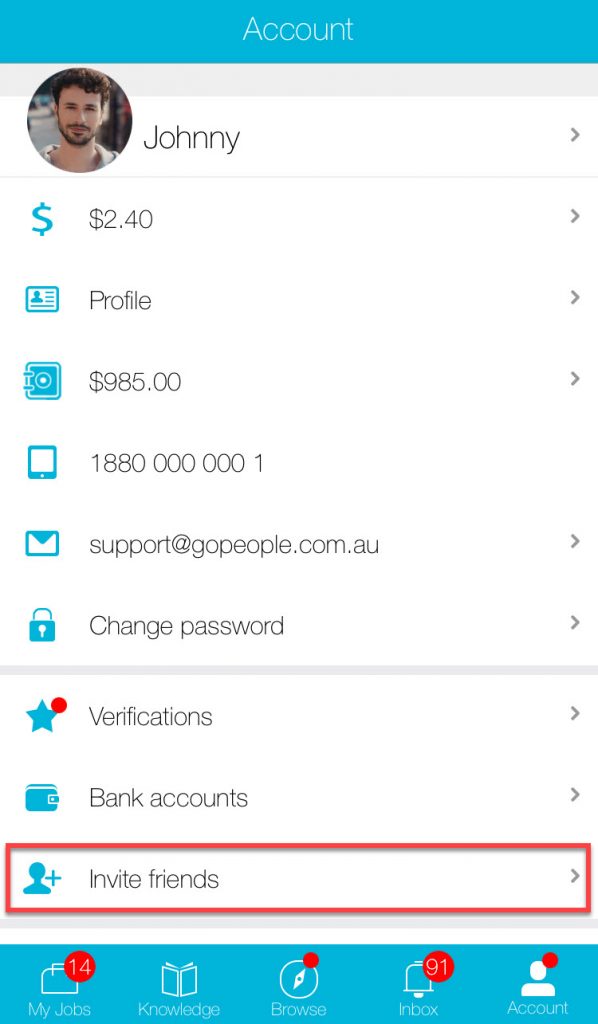Tap the email envelope icon
Viewport: 598px width, 1024px height.
tap(42, 544)
